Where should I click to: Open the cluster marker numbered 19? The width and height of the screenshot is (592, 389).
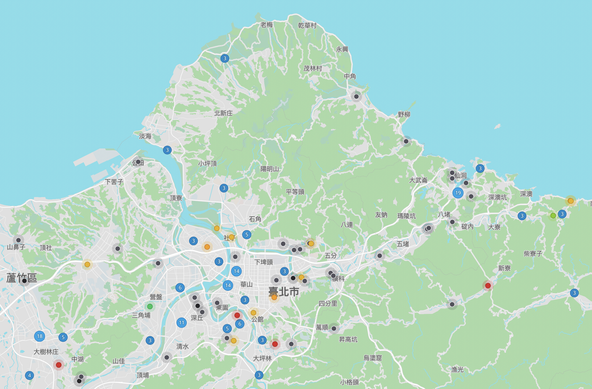click(x=458, y=193)
